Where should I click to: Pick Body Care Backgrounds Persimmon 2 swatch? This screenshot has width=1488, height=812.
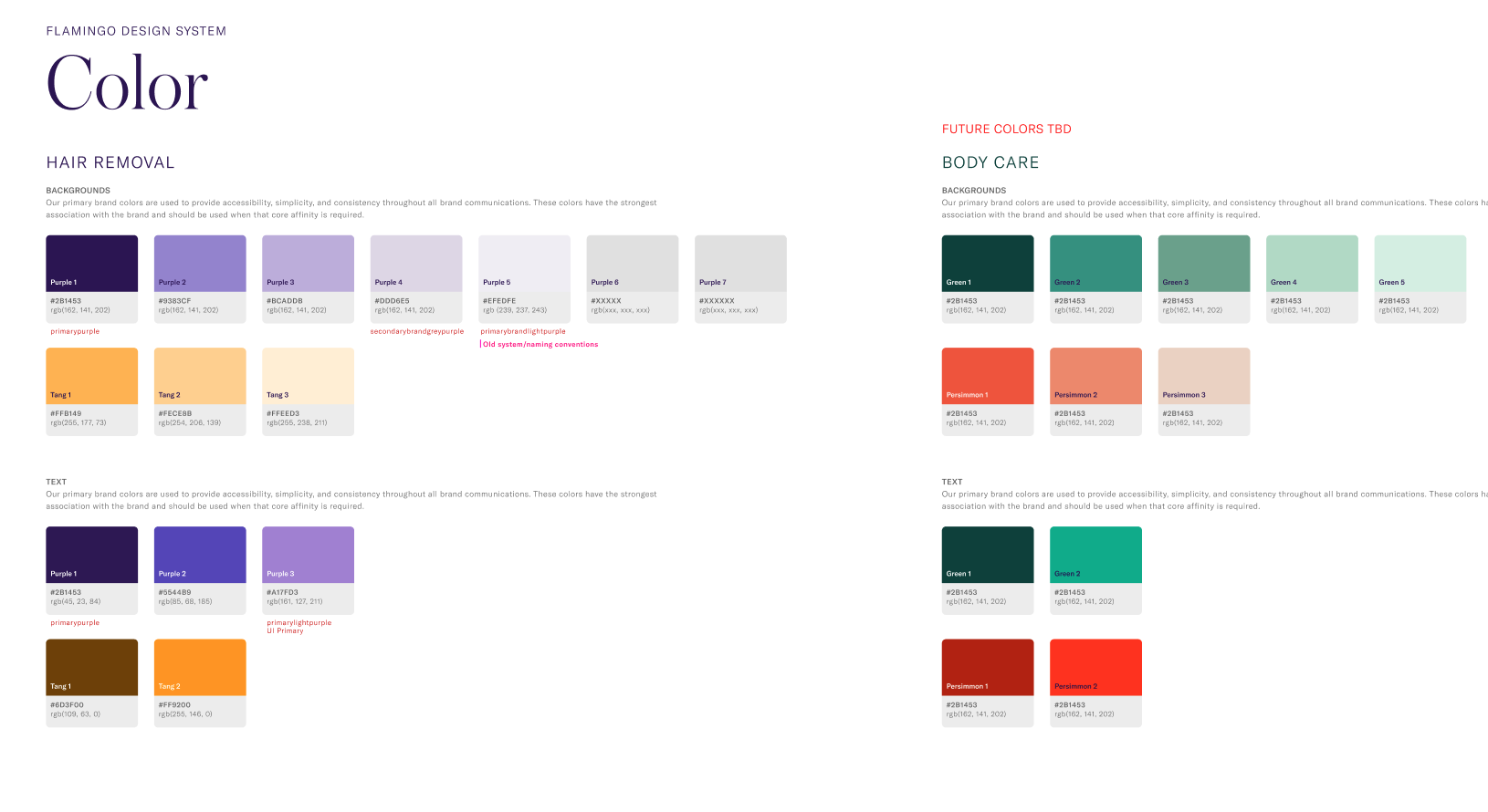click(1095, 391)
